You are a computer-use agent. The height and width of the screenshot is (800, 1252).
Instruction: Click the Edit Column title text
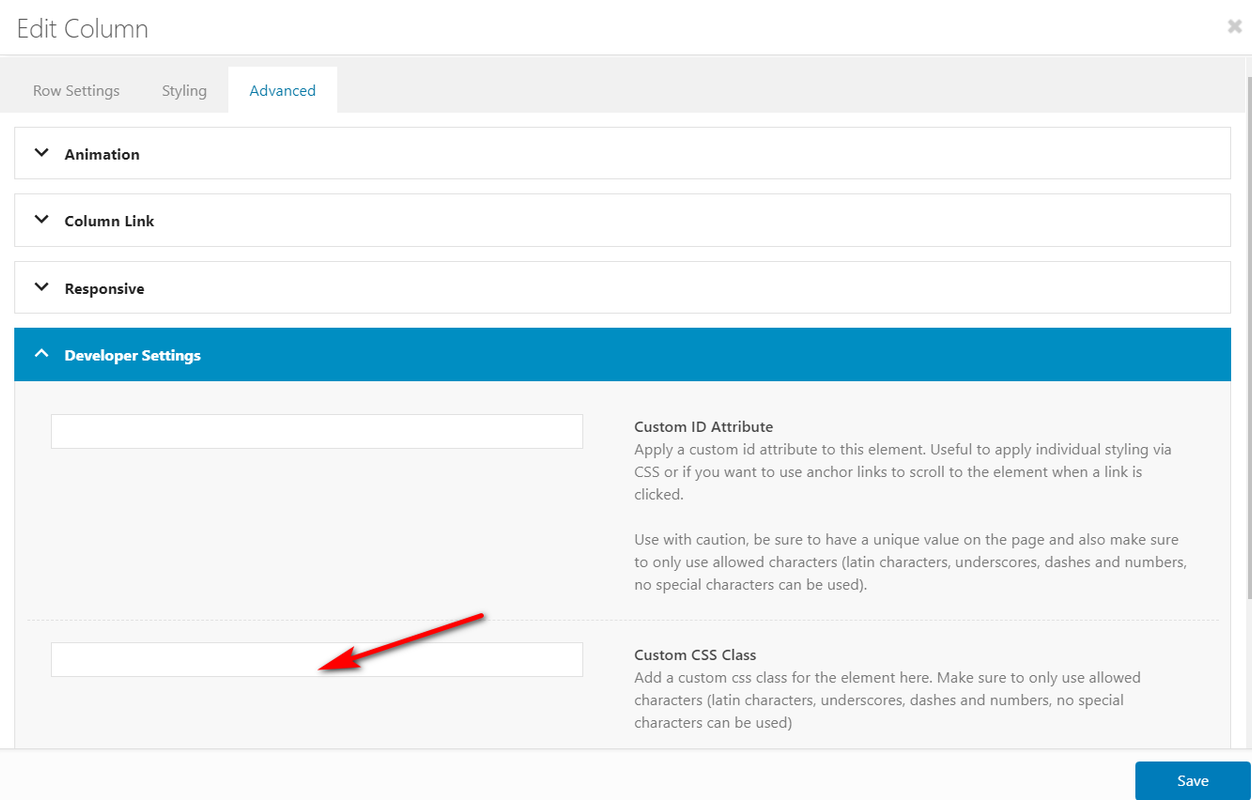(x=83, y=29)
